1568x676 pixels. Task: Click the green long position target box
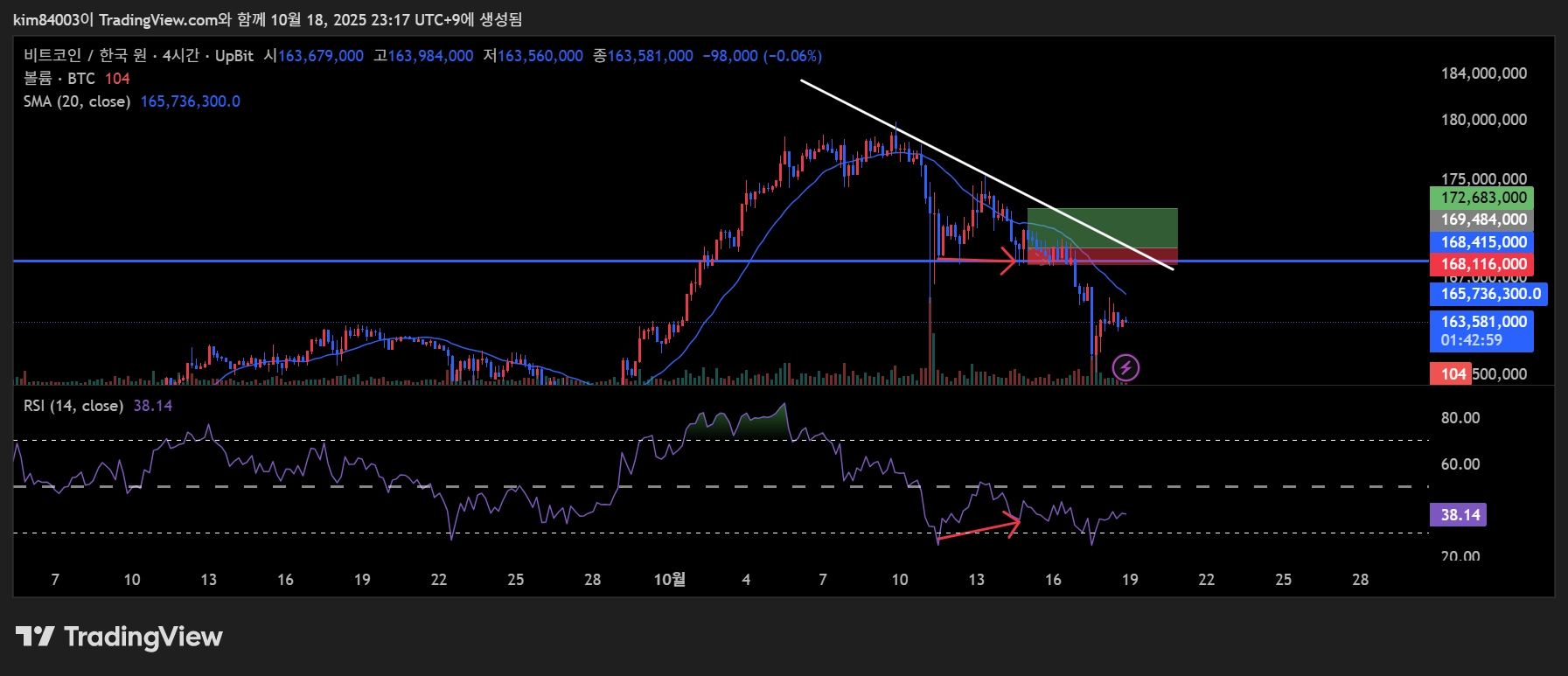(1102, 228)
